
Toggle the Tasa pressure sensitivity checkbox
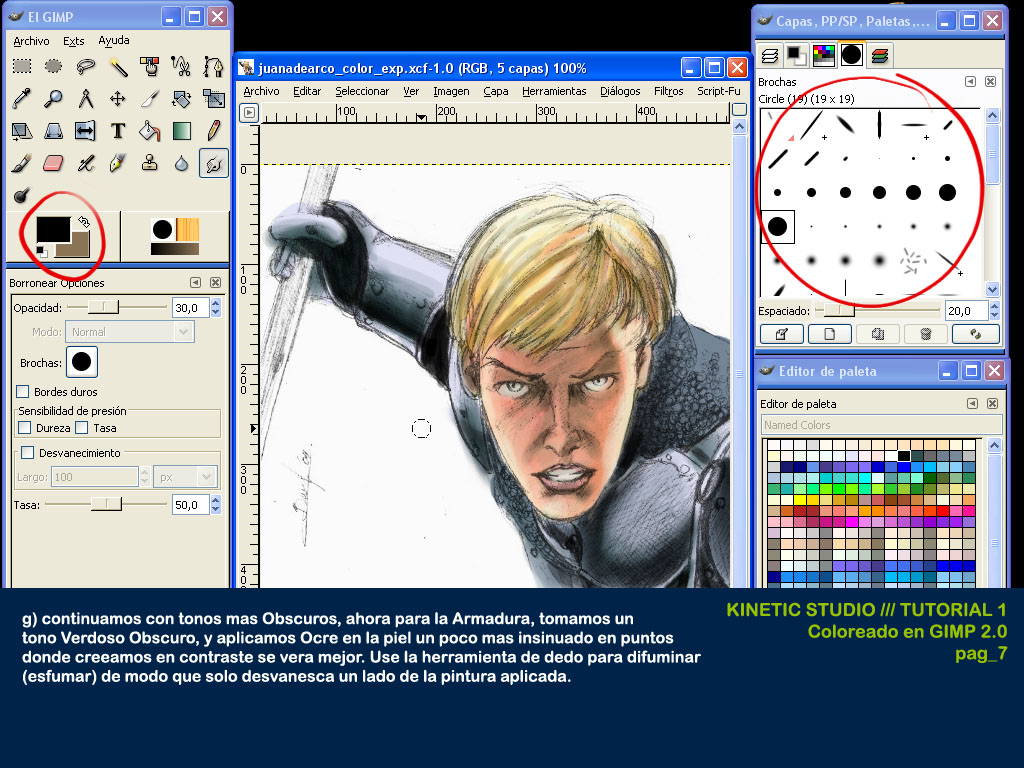pos(82,428)
